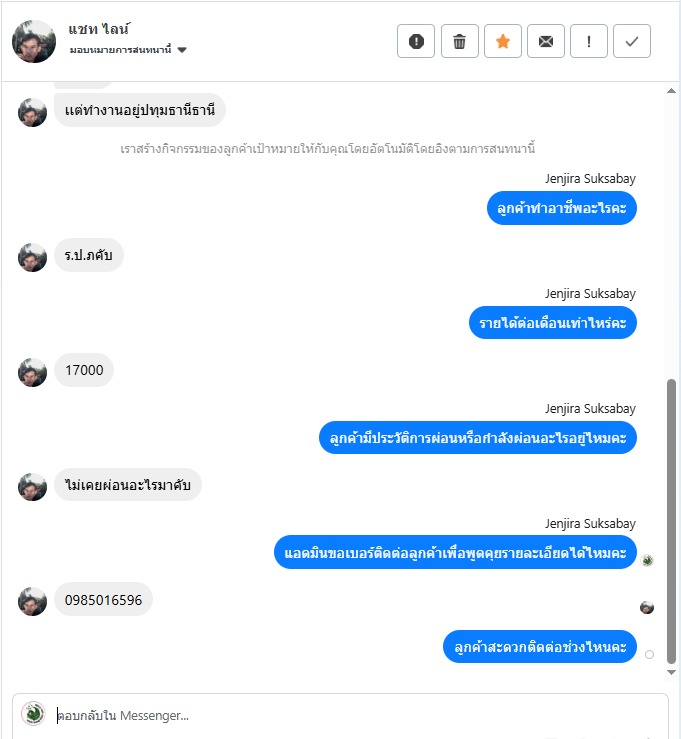Click the Jenjira Suksabay name above first reply

(x=591, y=179)
